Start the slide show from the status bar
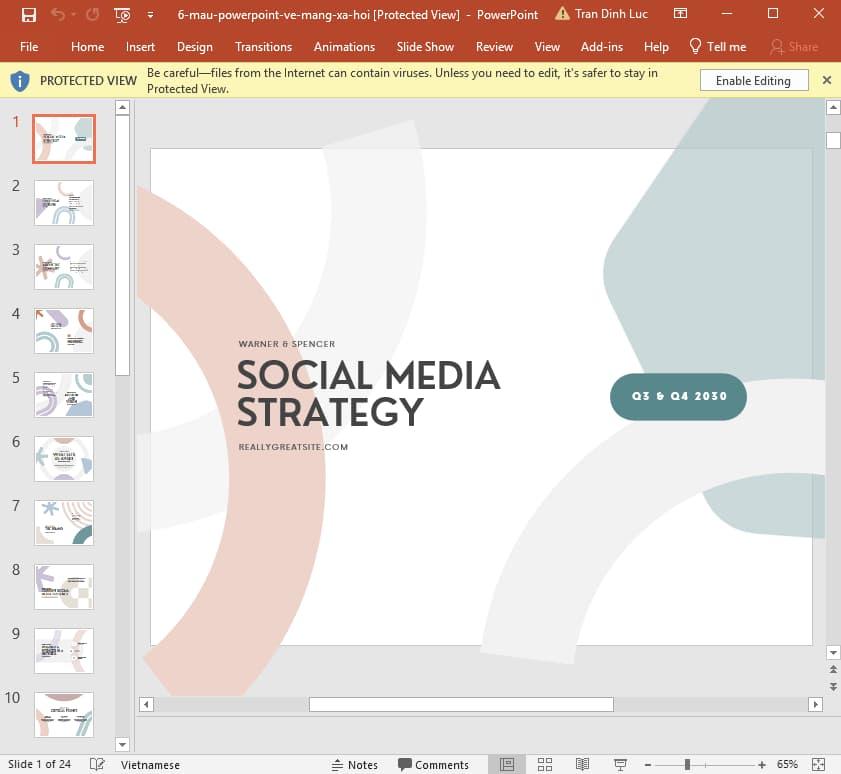The height and width of the screenshot is (774, 841). [x=620, y=764]
